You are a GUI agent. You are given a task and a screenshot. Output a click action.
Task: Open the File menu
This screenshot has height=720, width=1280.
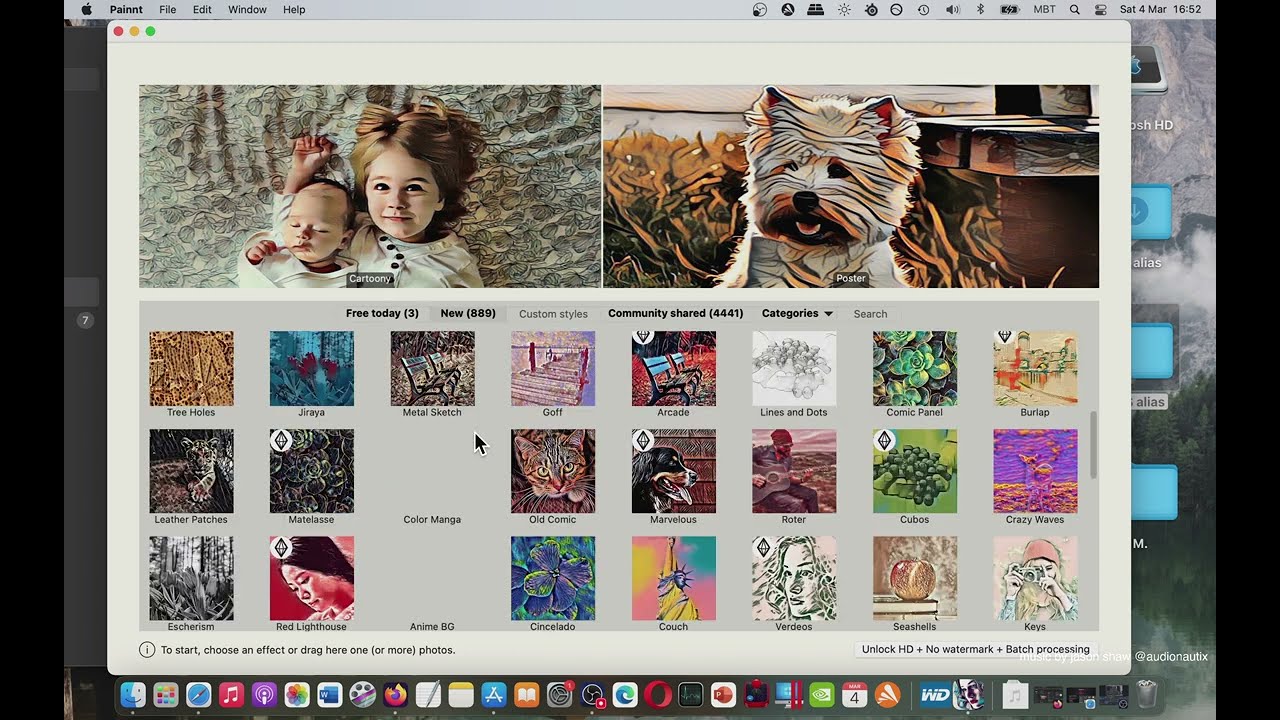(168, 9)
